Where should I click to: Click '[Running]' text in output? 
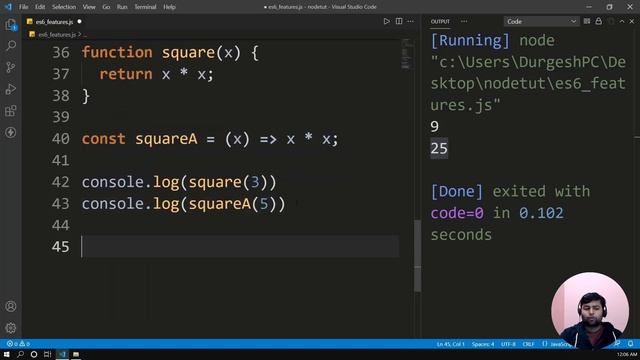point(470,40)
